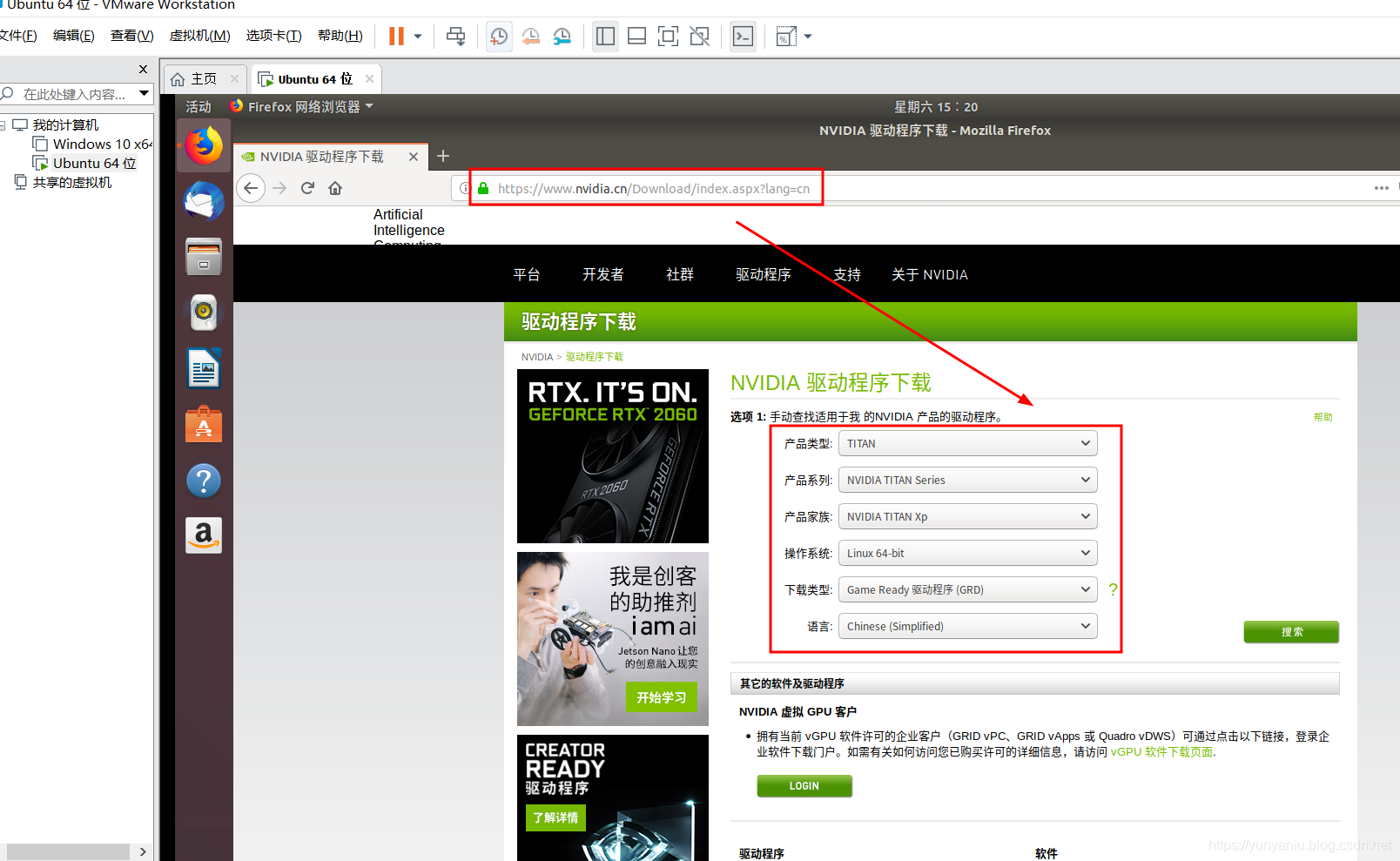Expand the 产品类型 TITAN dropdown
1400x861 pixels.
tap(967, 443)
